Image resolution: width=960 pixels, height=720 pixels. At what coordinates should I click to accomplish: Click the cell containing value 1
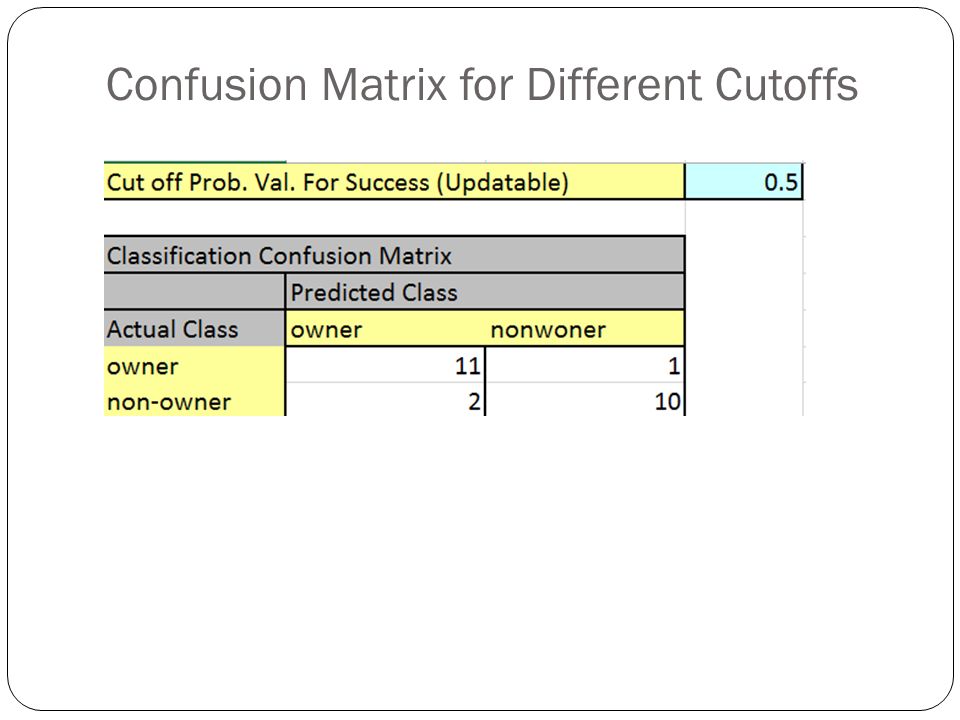[585, 366]
